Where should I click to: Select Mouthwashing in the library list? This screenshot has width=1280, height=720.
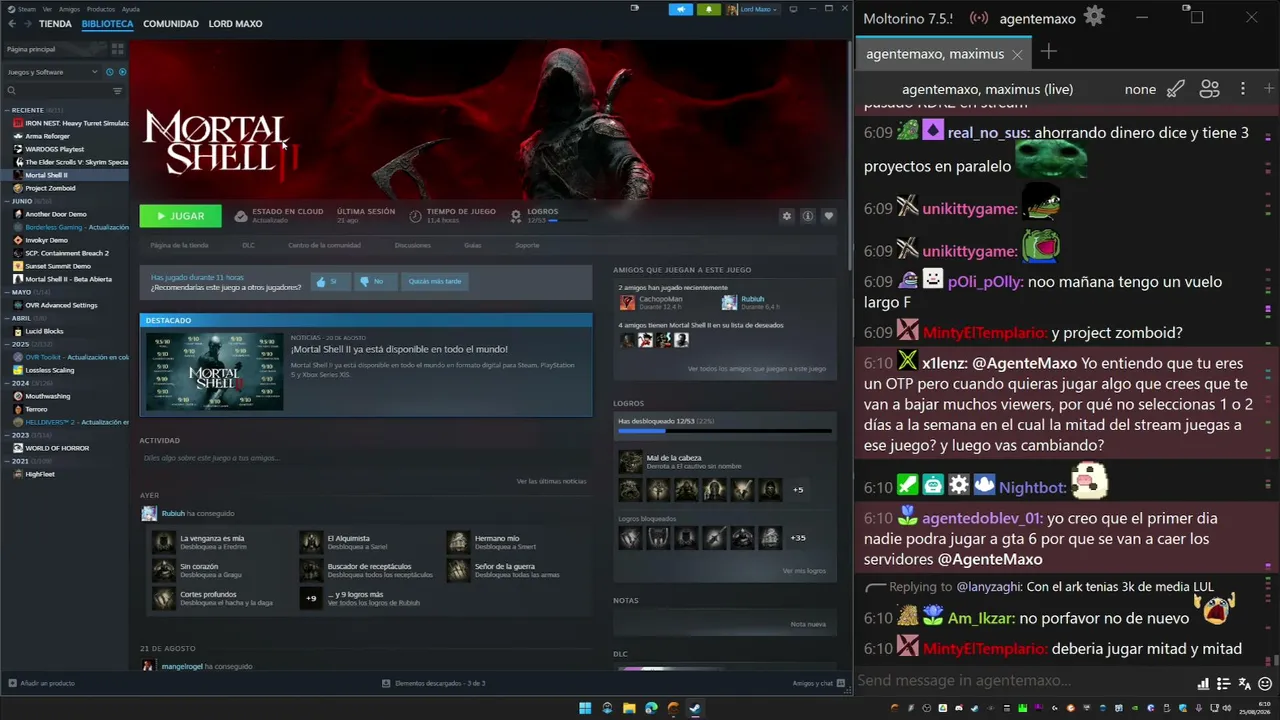pyautogui.click(x=65, y=396)
